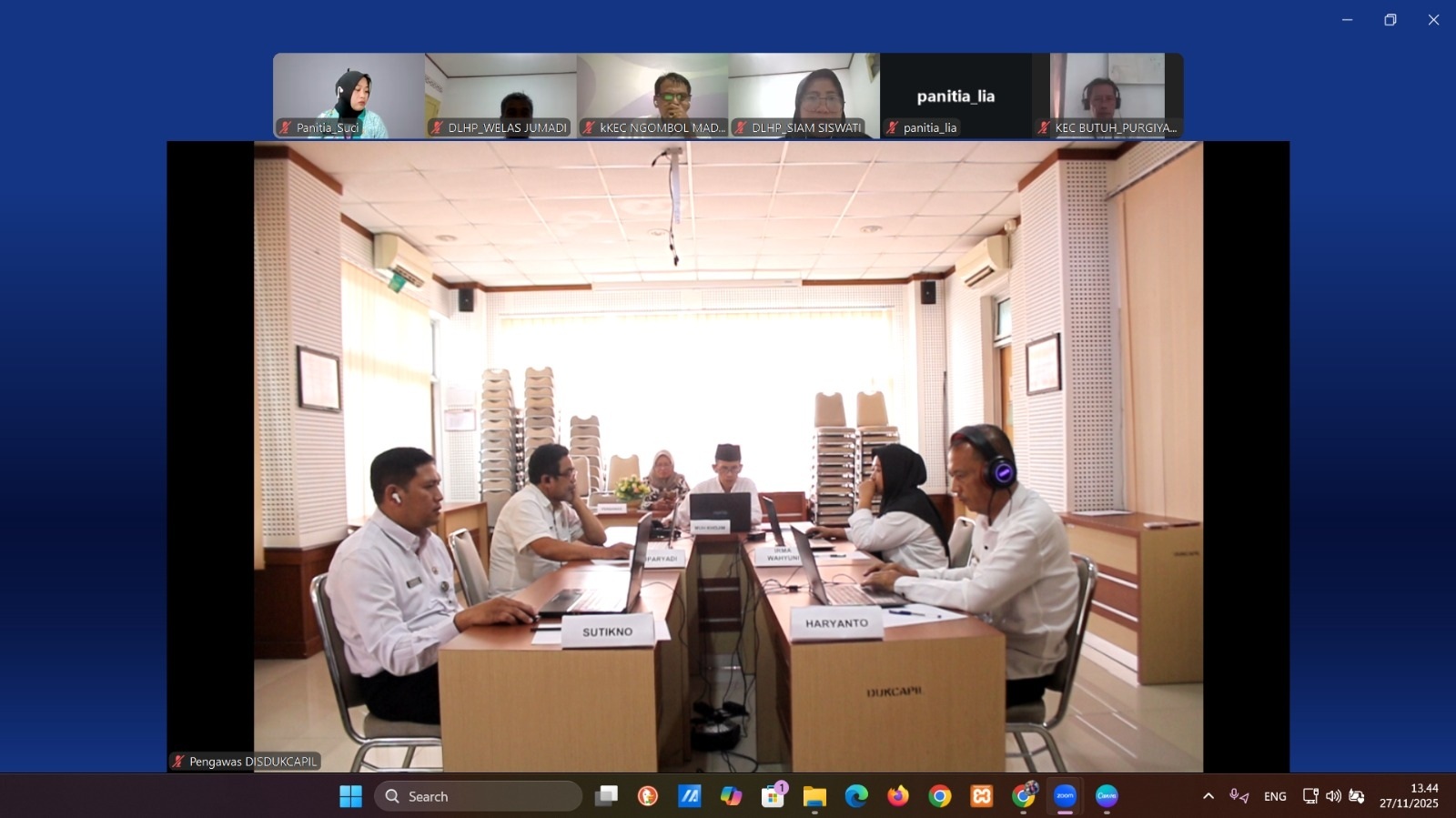Launch XAMPP from the taskbar

coord(981,796)
